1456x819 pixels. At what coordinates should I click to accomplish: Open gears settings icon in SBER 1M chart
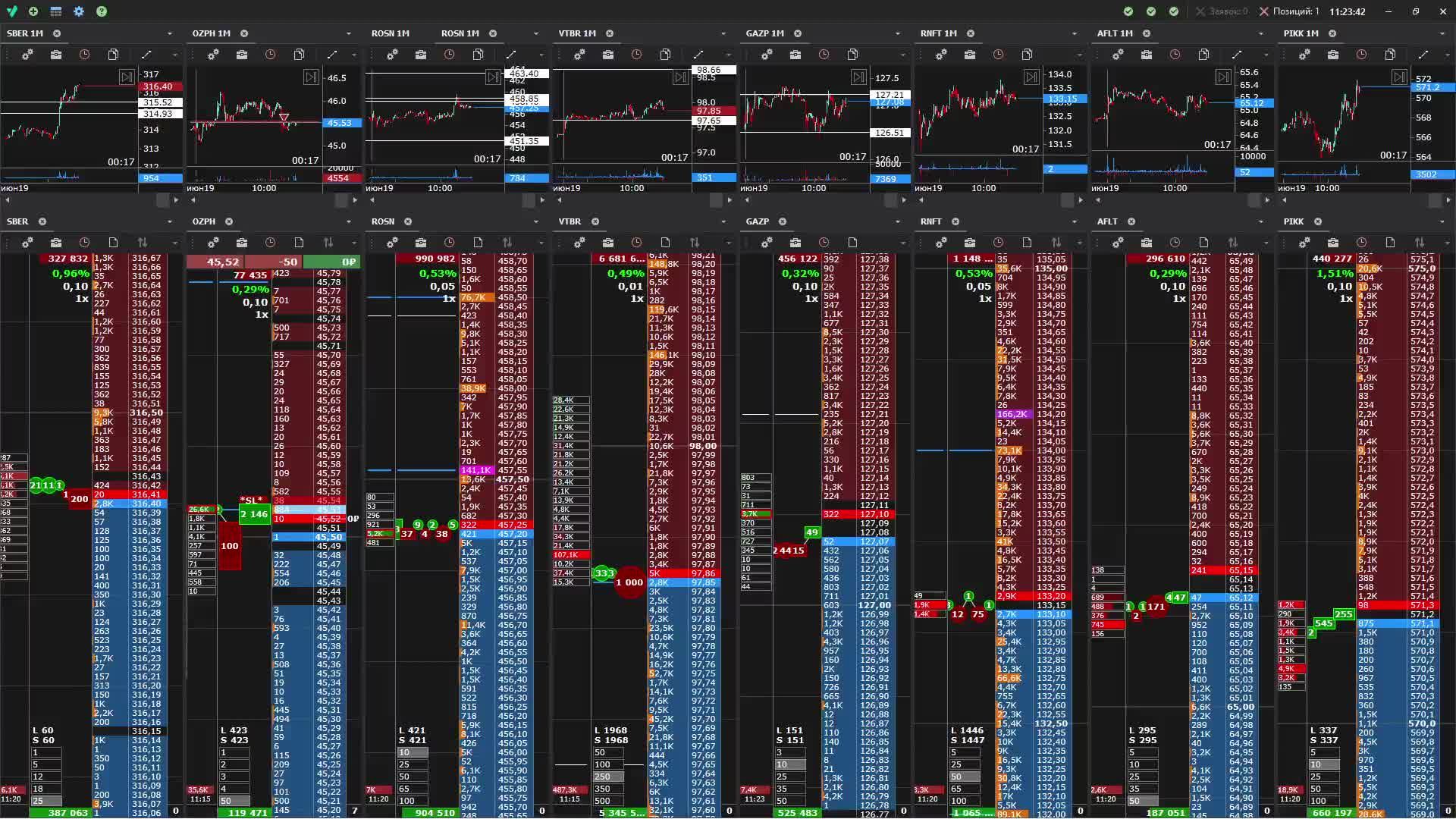(x=27, y=55)
